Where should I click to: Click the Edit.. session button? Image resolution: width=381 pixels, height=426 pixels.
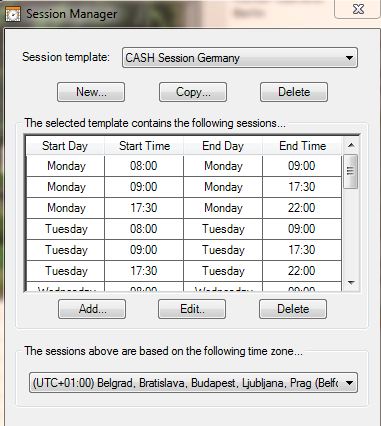192,309
